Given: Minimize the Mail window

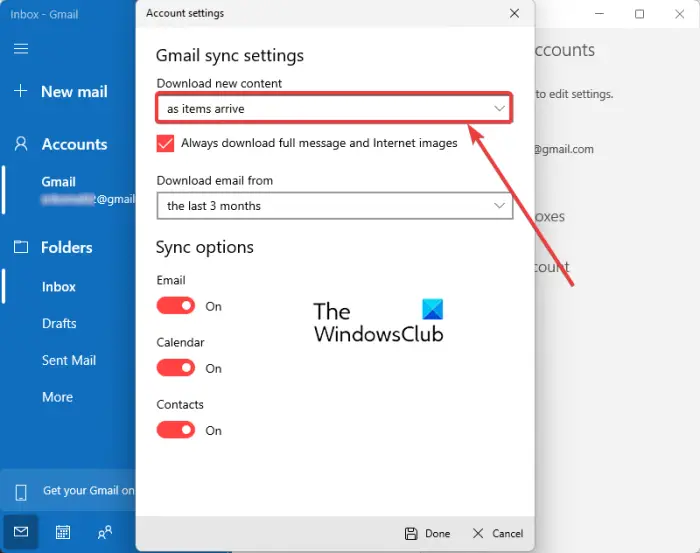Looking at the screenshot, I should point(600,14).
